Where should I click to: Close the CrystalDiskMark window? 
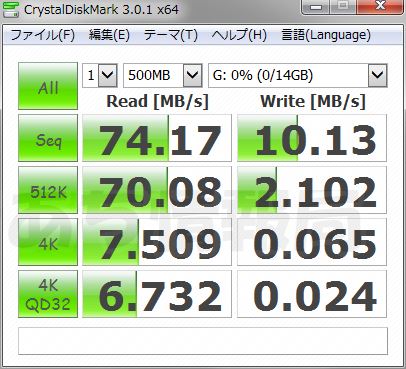380,6
